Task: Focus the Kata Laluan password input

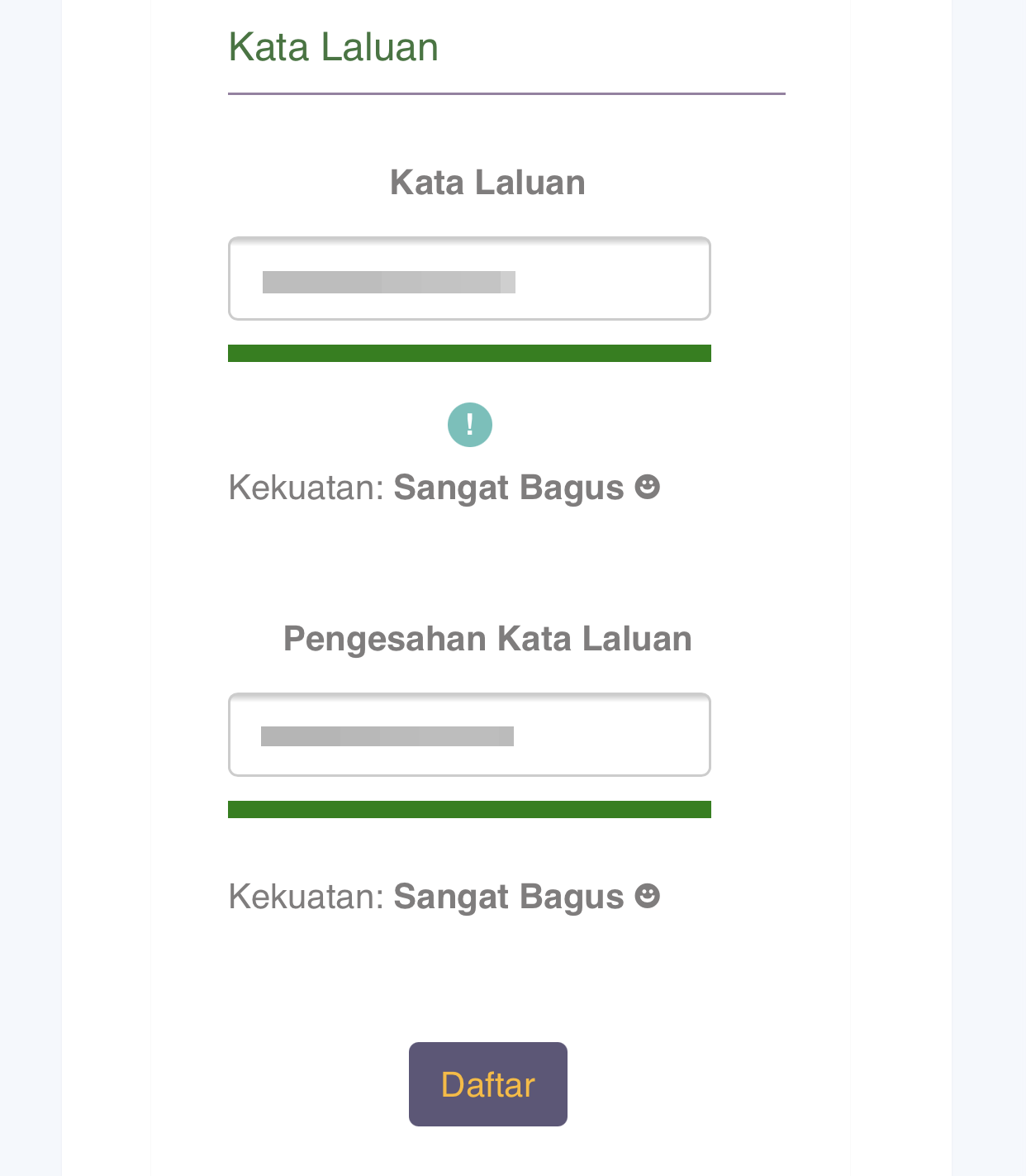Action: (469, 279)
